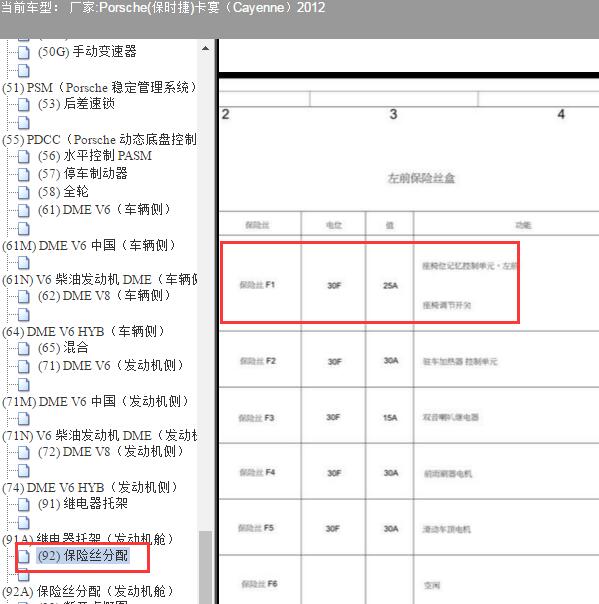Select (91A) 继电器托架（发动机舱）entry
The width and height of the screenshot is (599, 604).
[x=88, y=539]
